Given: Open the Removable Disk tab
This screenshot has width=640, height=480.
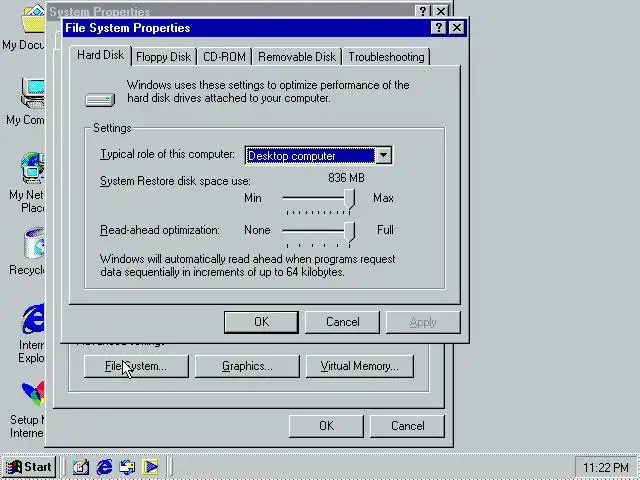Looking at the screenshot, I should [297, 57].
